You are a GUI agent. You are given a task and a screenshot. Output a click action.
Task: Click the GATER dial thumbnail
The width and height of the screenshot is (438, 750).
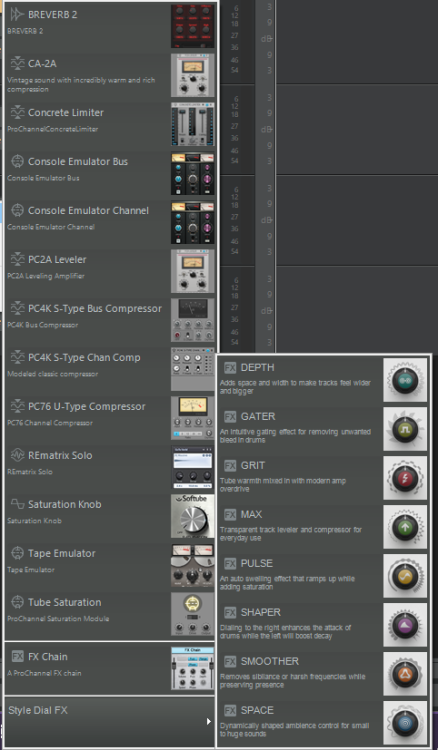pyautogui.click(x=405, y=429)
